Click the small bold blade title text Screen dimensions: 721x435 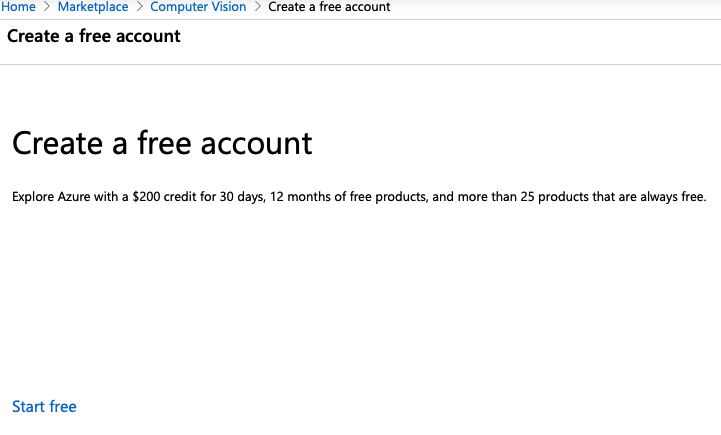point(94,37)
